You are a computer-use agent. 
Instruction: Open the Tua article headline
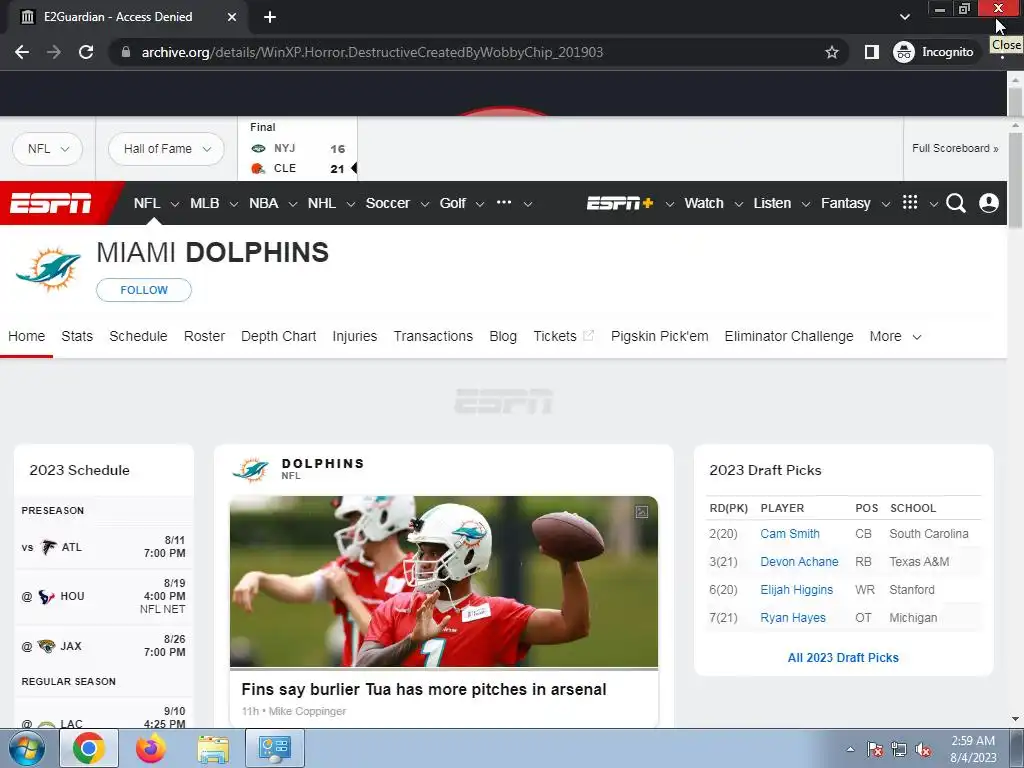tap(424, 690)
